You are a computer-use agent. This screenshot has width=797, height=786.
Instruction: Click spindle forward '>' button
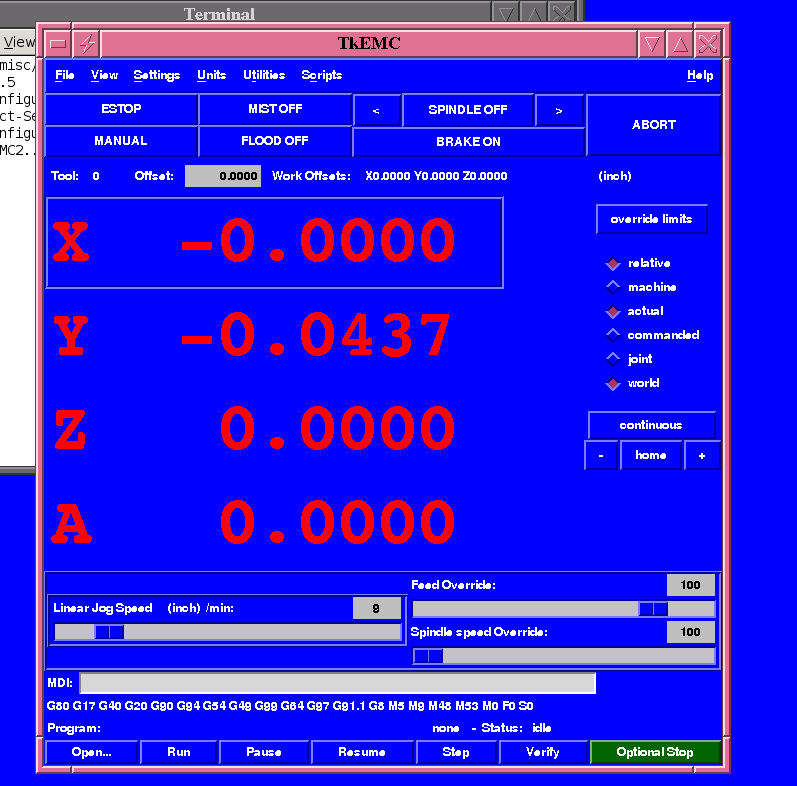pos(559,111)
